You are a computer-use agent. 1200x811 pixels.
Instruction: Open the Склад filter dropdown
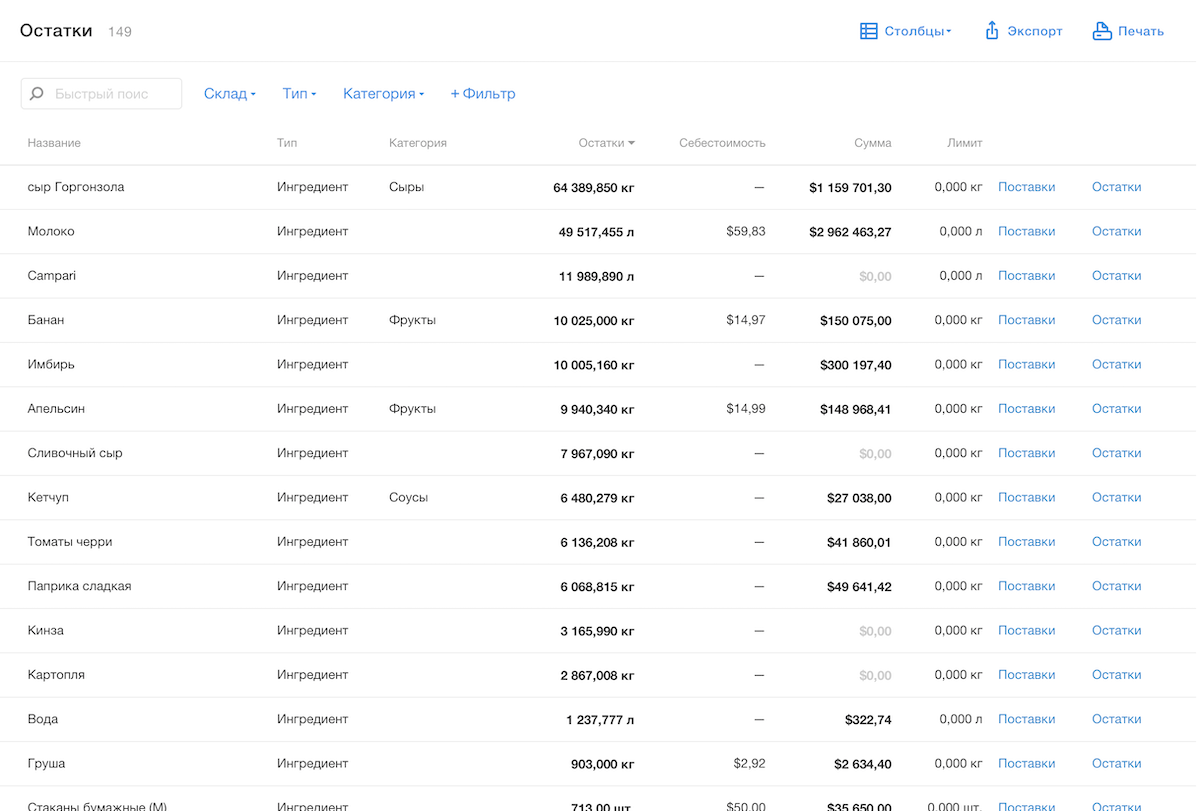coord(229,94)
